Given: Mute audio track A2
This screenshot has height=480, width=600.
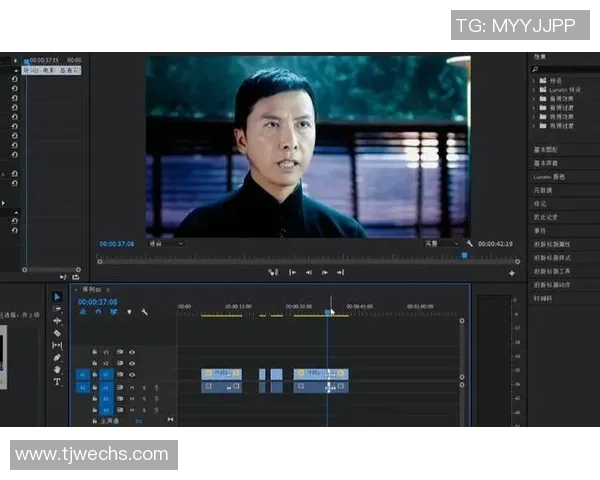Looking at the screenshot, I should [x=132, y=399].
